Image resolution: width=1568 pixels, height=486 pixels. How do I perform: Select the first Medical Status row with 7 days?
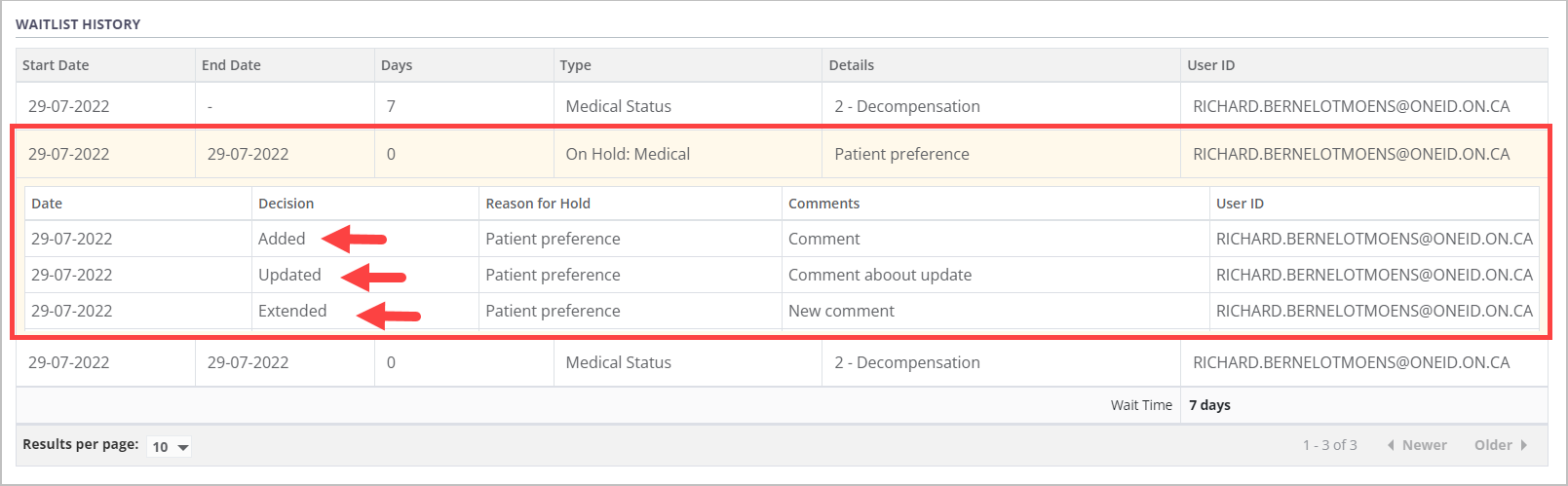tap(618, 106)
